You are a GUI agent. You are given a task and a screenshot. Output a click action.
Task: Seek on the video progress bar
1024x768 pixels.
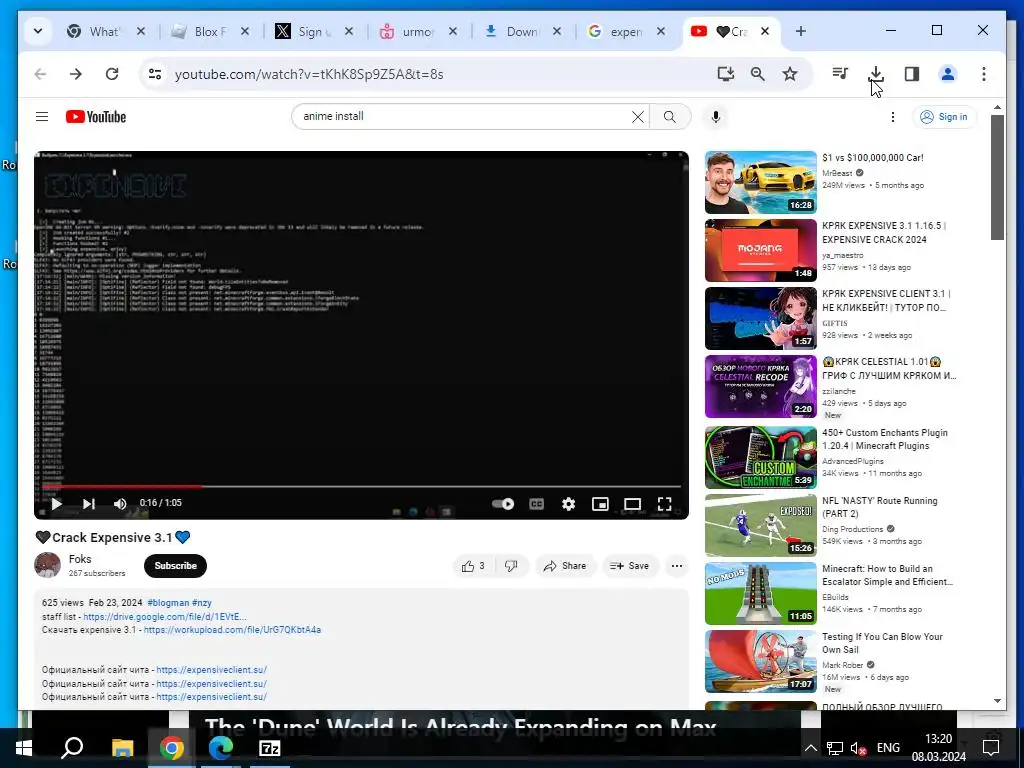point(361,487)
